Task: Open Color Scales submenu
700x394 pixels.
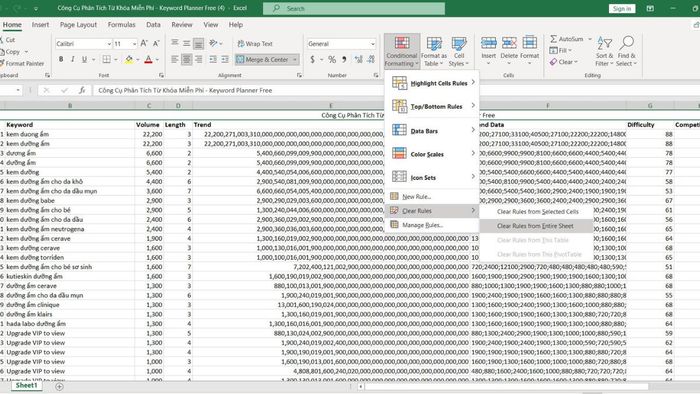Action: pos(432,154)
